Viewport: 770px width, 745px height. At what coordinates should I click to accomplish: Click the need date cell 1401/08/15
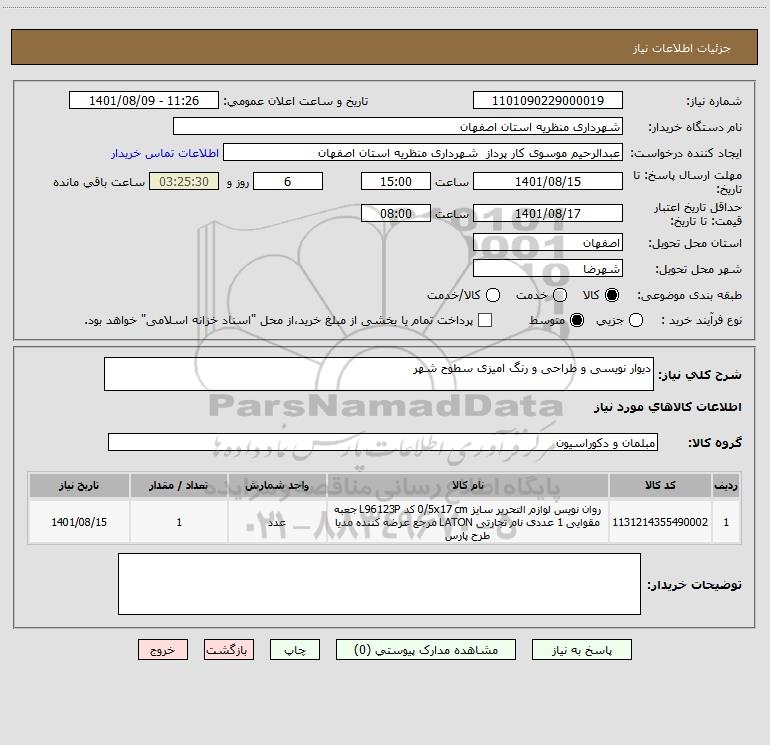(79, 522)
